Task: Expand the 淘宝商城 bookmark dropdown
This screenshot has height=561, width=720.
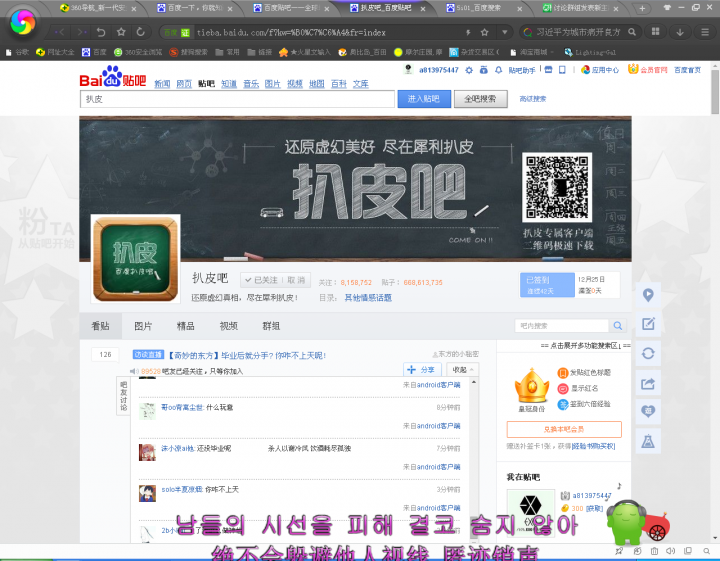Action: (552, 52)
